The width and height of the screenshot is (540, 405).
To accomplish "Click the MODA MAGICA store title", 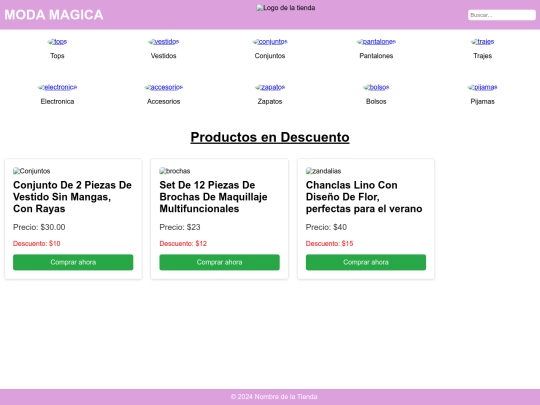I will pos(54,15).
